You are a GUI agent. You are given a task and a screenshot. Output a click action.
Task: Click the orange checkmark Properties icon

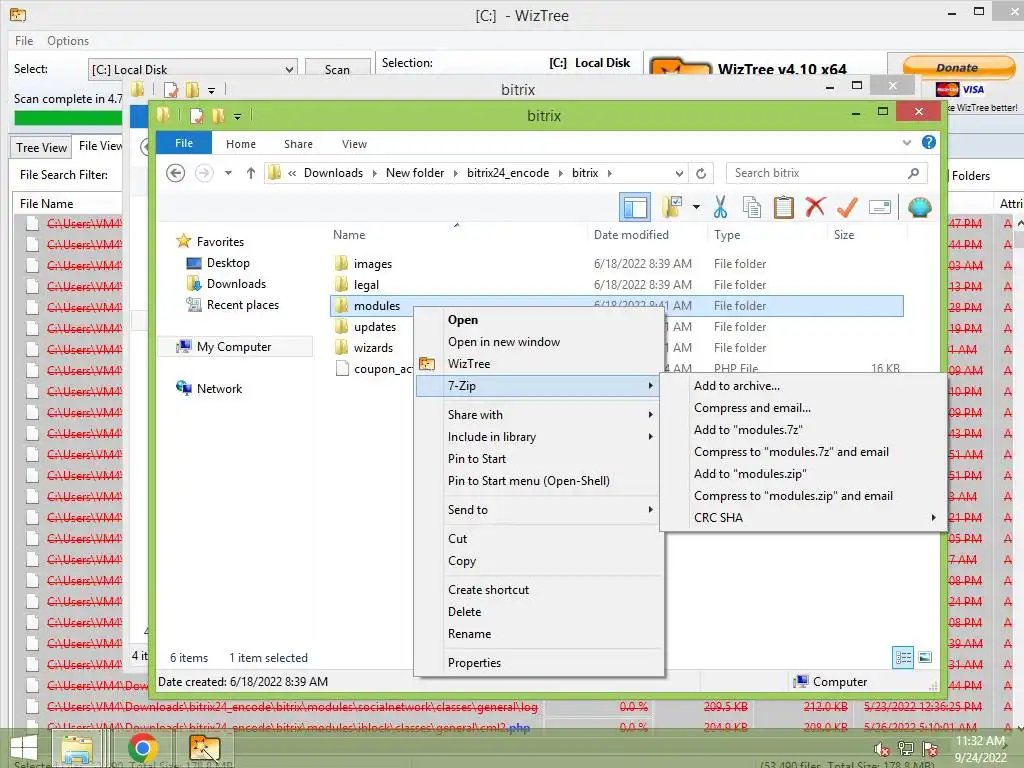point(847,208)
